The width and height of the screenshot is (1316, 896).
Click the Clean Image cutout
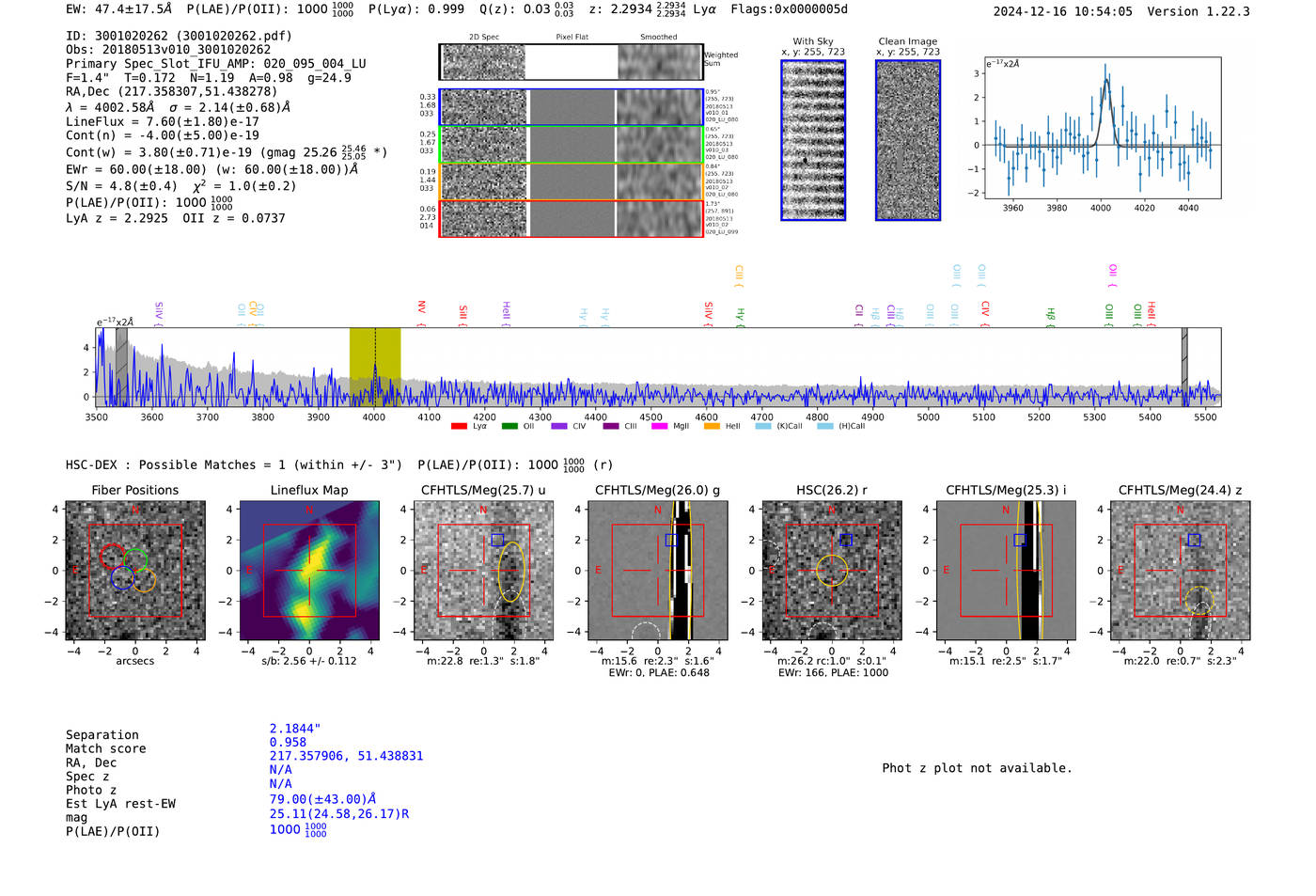pos(908,140)
